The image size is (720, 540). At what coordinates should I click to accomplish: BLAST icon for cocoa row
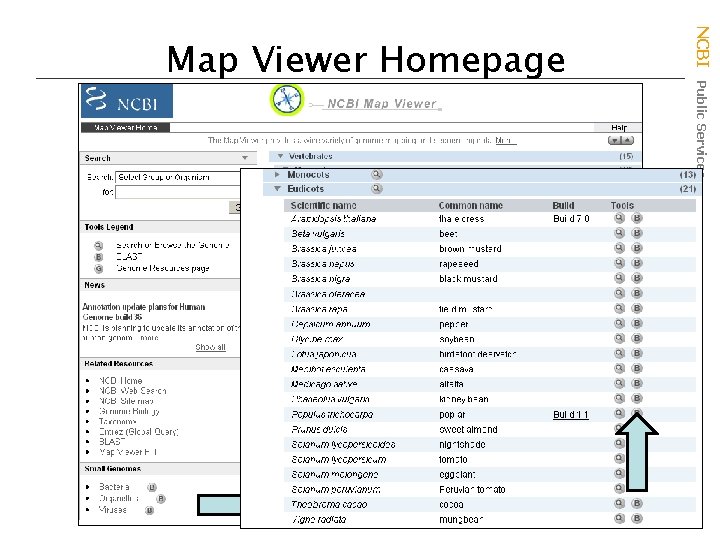[637, 503]
